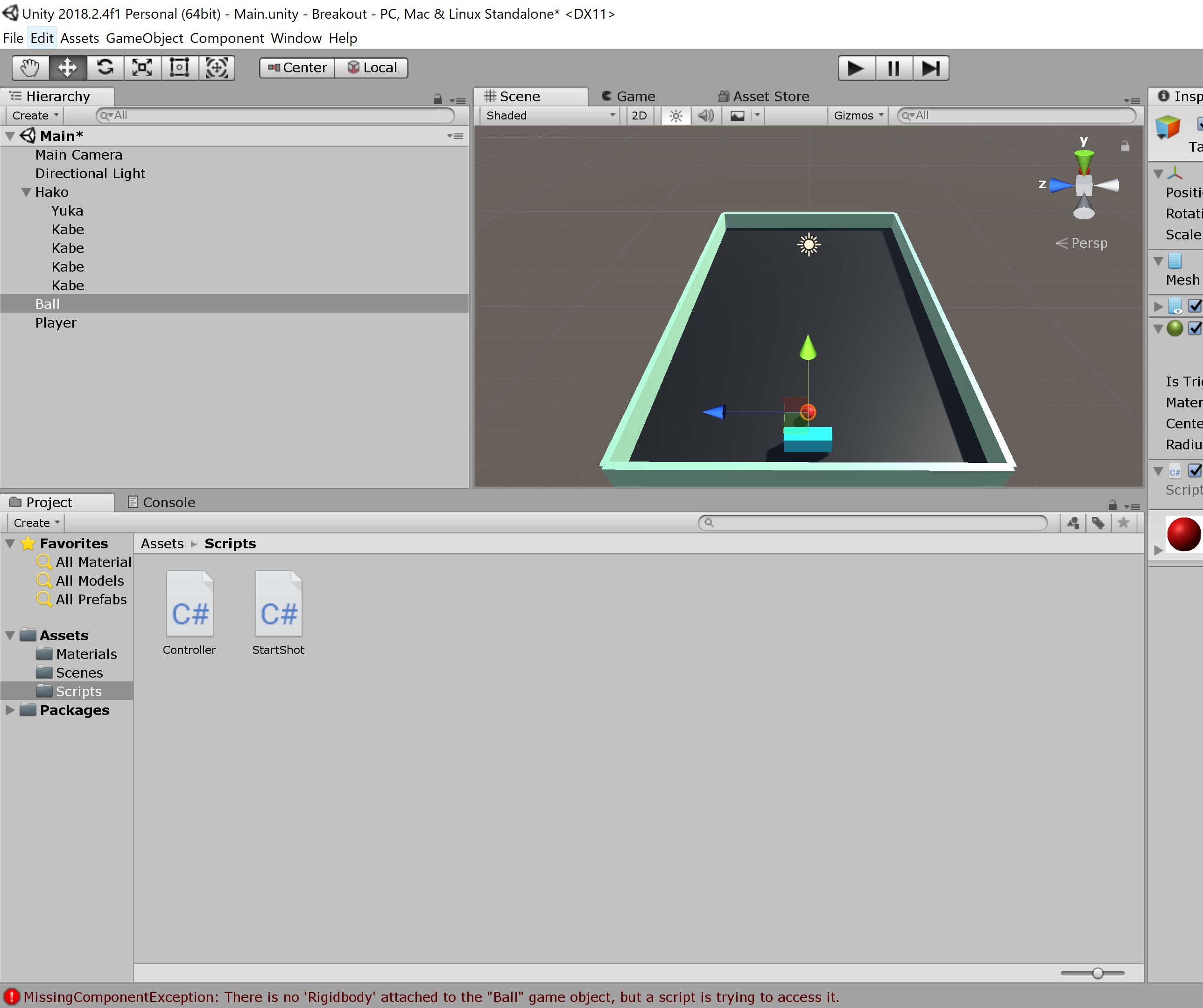1203x1008 pixels.
Task: Click the Scene gizmo lock icon
Action: tap(1125, 147)
